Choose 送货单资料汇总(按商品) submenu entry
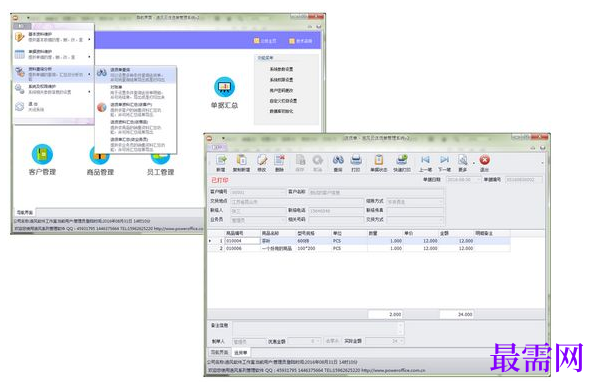 click(x=136, y=127)
